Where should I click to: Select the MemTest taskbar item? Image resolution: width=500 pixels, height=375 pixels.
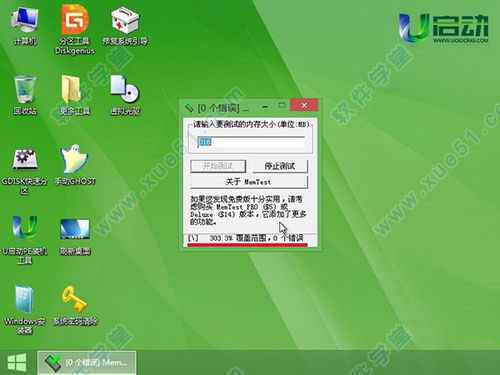(87, 362)
